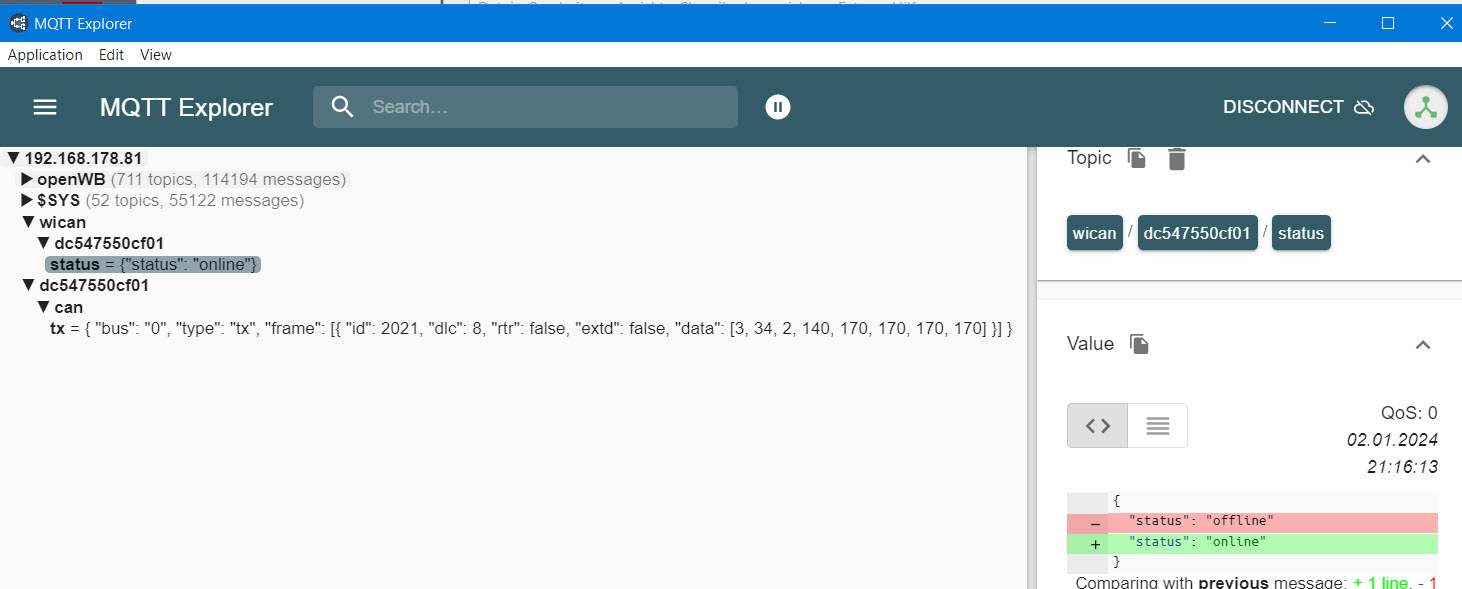Click the pause updates icon

(778, 107)
